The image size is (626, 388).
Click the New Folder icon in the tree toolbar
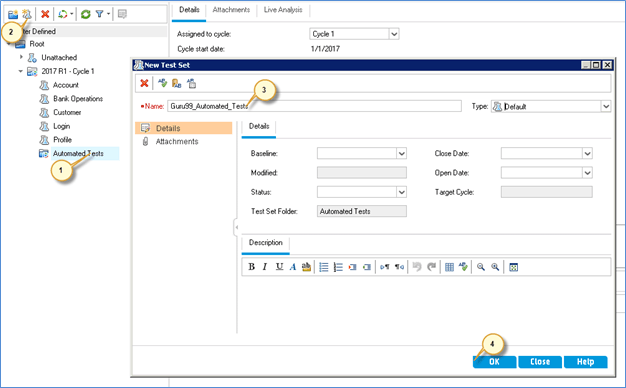point(13,14)
